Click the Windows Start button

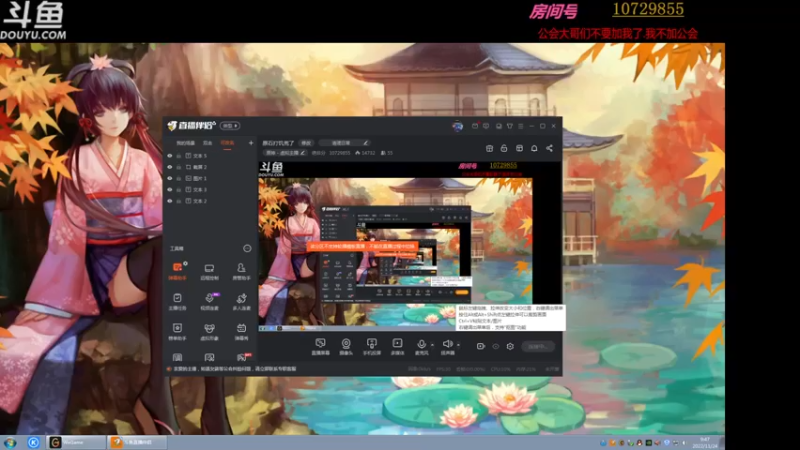10,442
